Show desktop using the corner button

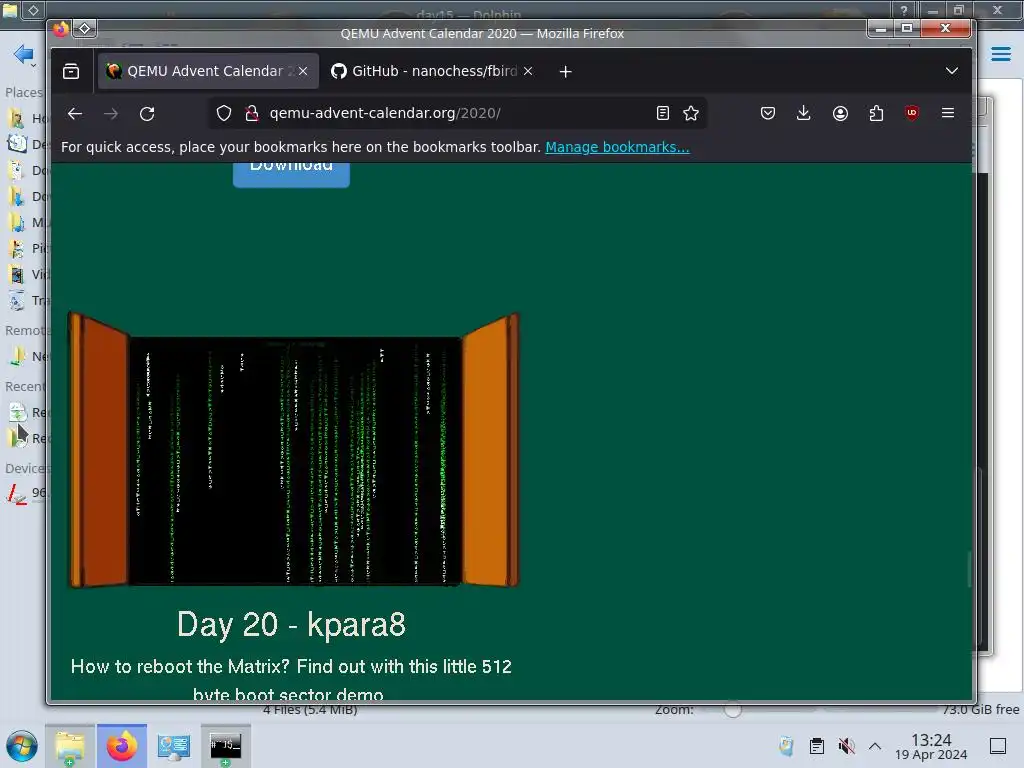point(998,746)
